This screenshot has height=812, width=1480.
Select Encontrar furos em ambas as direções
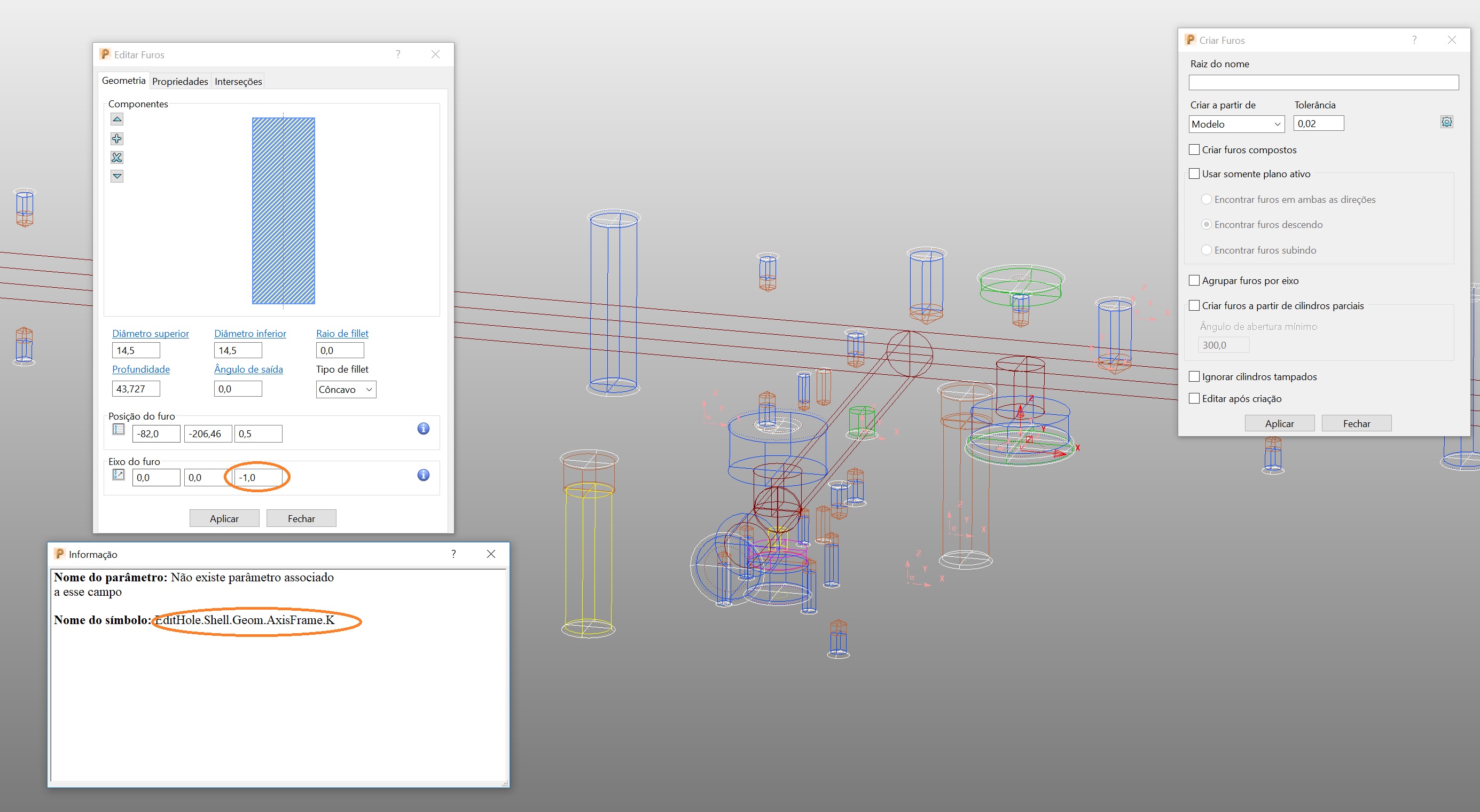[1207, 199]
